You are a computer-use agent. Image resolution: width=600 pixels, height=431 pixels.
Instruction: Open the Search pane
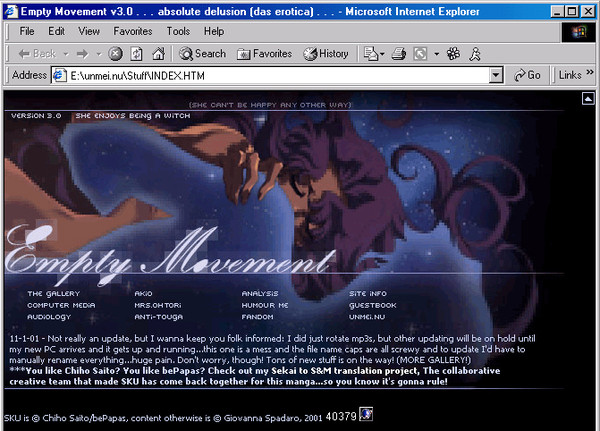[202, 54]
